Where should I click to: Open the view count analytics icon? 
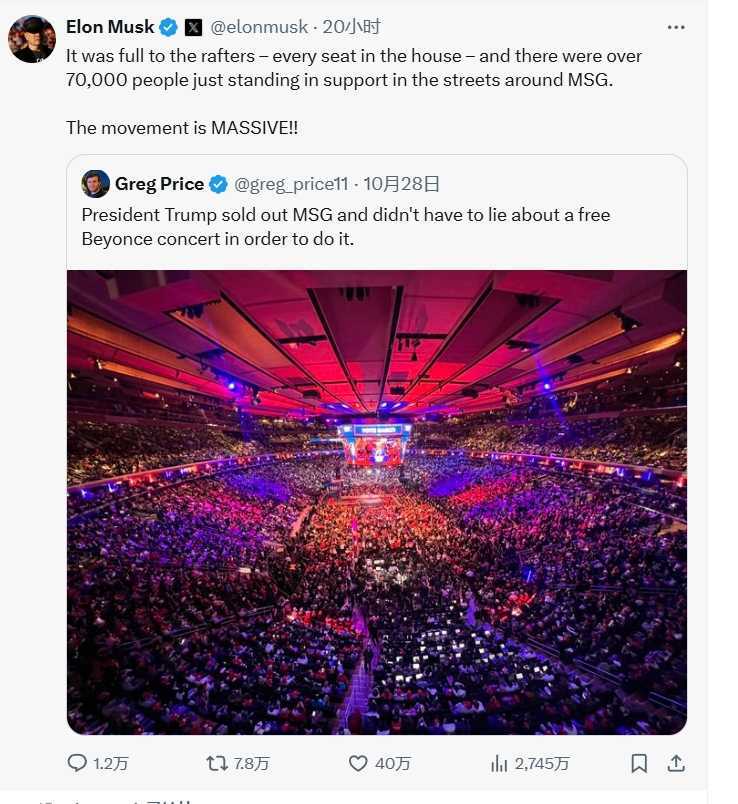(x=499, y=763)
